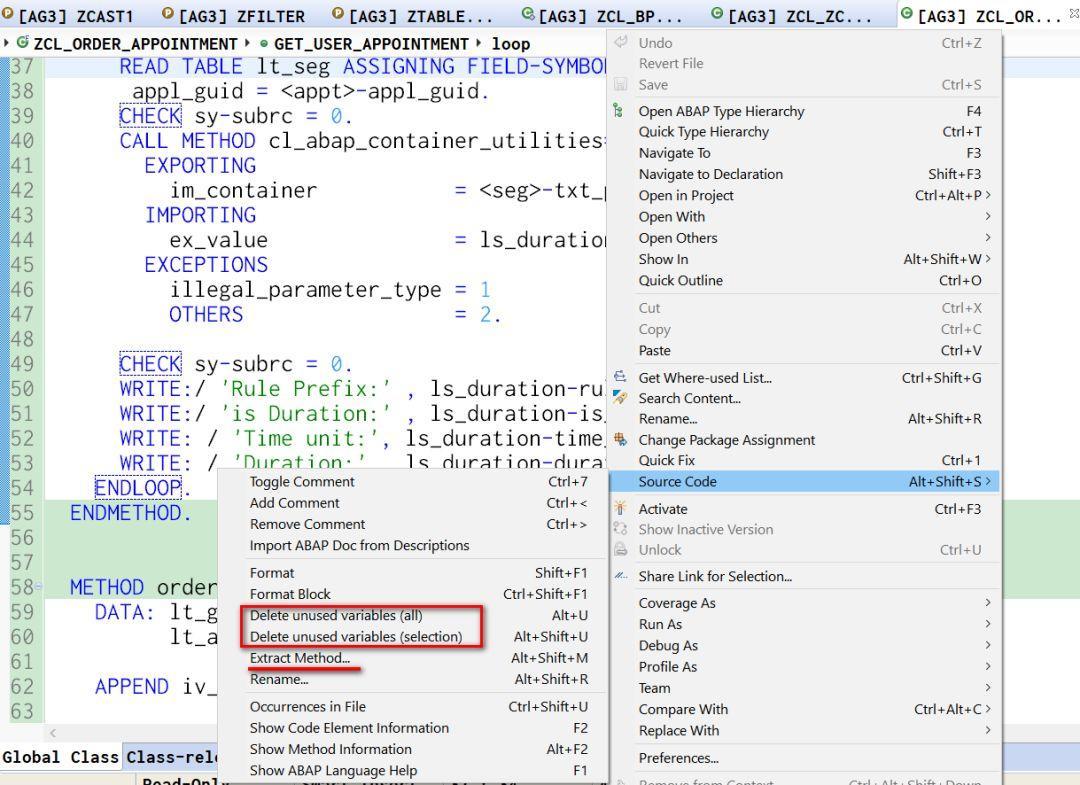Click the CHECK keyword on line 39
This screenshot has width=1080, height=785.
coord(150,116)
